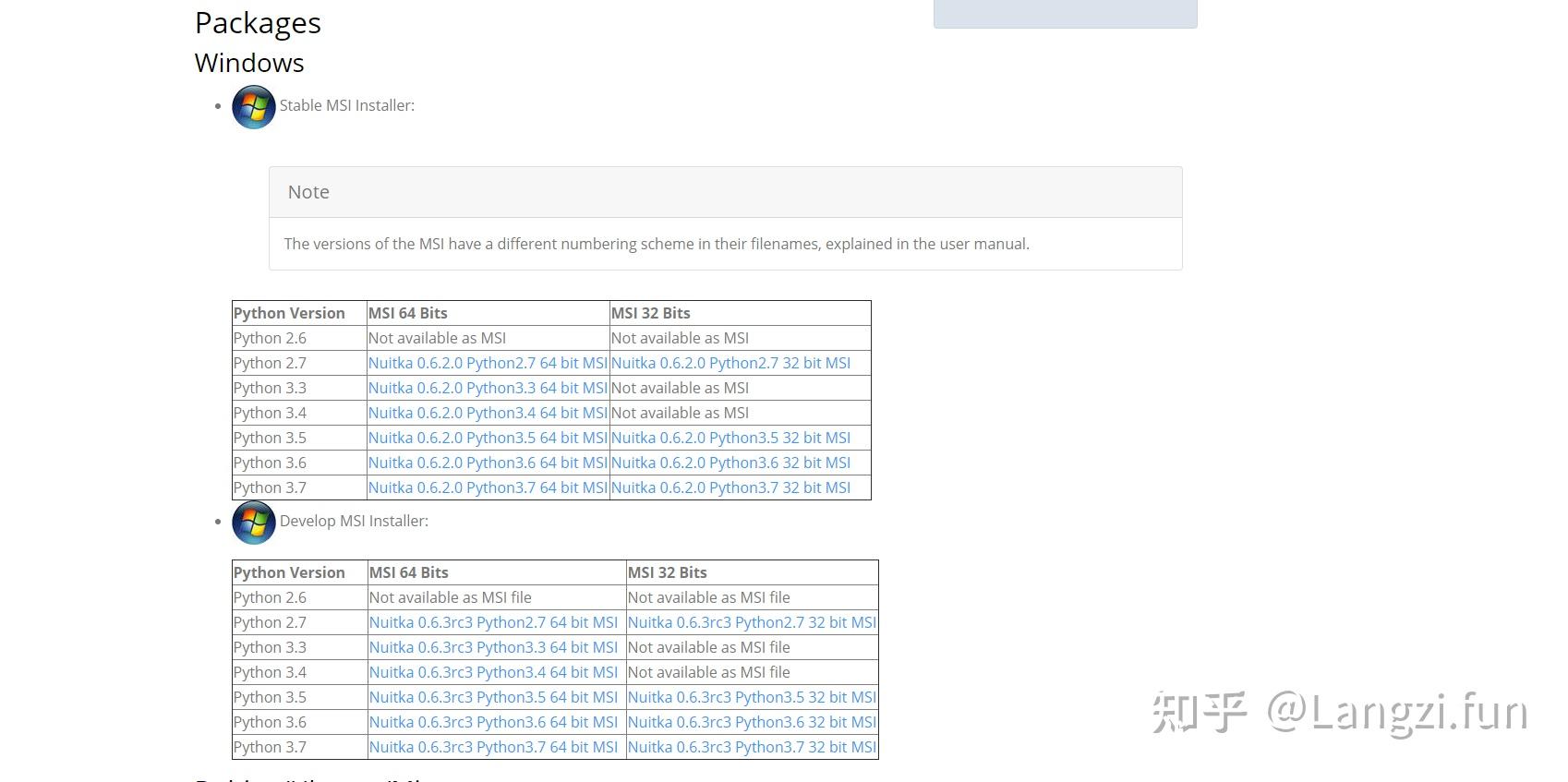The image size is (1568, 782).
Task: Click Python Version header in stable table
Action: (289, 313)
